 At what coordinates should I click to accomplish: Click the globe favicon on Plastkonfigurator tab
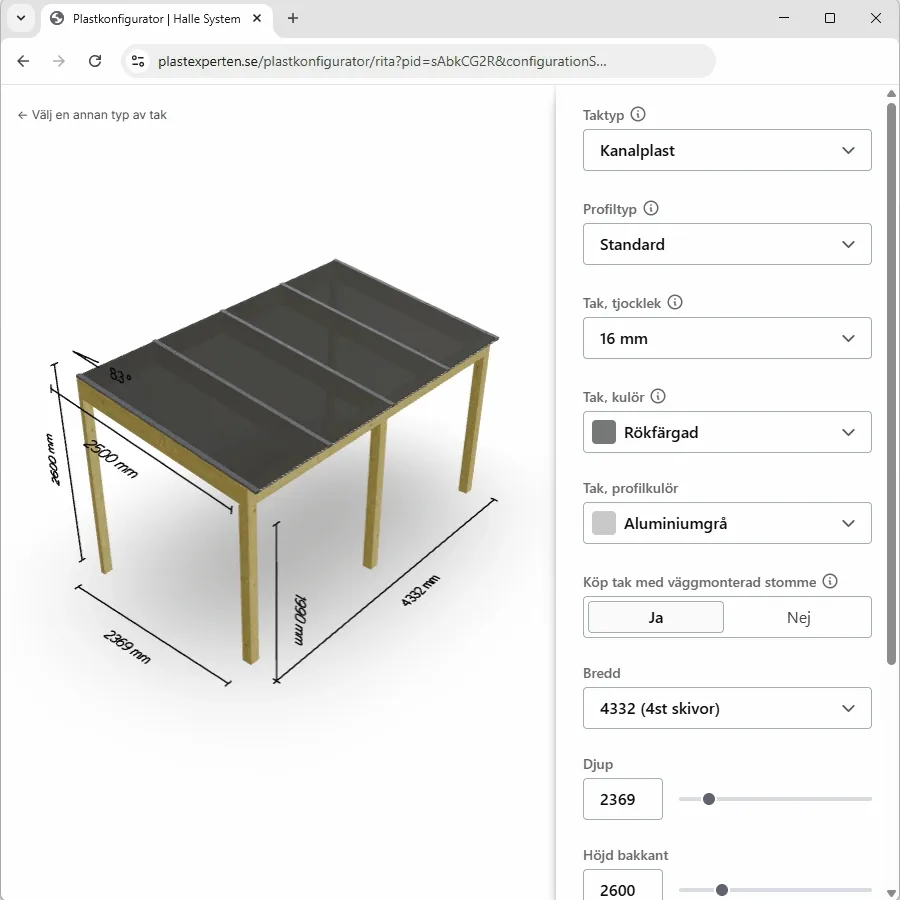pyautogui.click(x=57, y=18)
